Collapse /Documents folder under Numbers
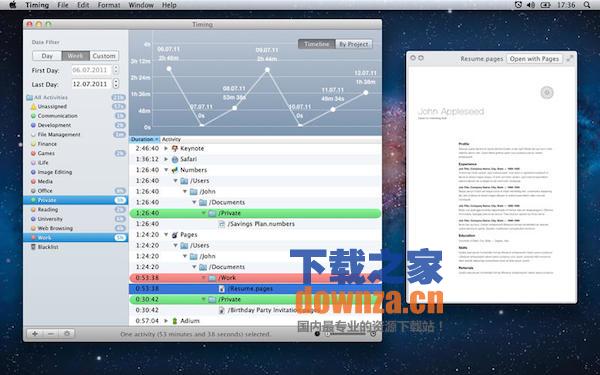The height and width of the screenshot is (375, 600). tap(194, 202)
